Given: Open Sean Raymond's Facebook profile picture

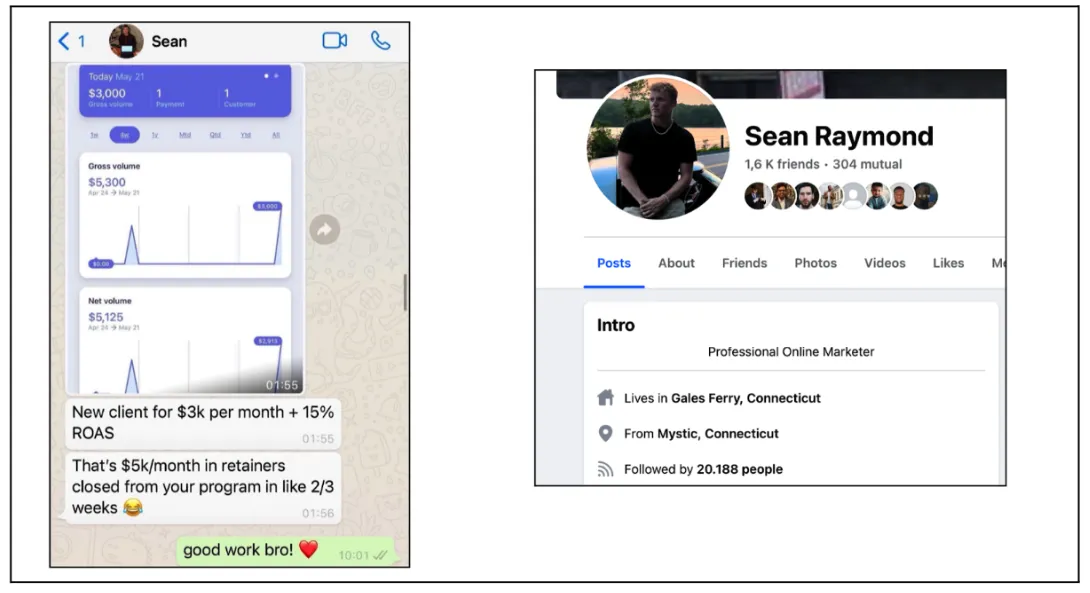Looking at the screenshot, I should tap(658, 147).
